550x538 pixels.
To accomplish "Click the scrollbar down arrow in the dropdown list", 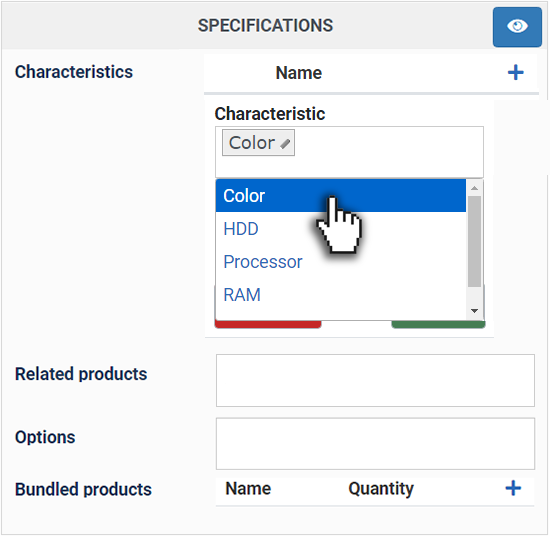I will click(x=474, y=311).
